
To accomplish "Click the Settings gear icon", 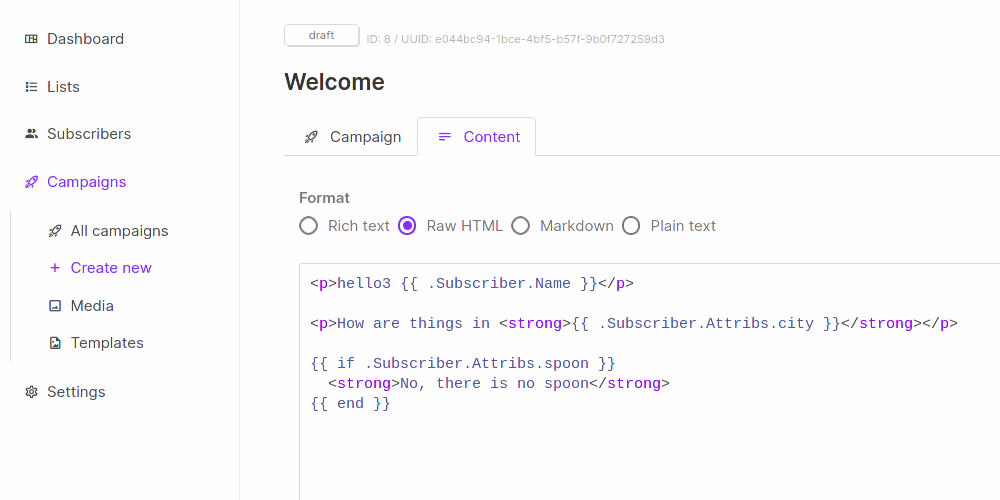I will tap(31, 392).
